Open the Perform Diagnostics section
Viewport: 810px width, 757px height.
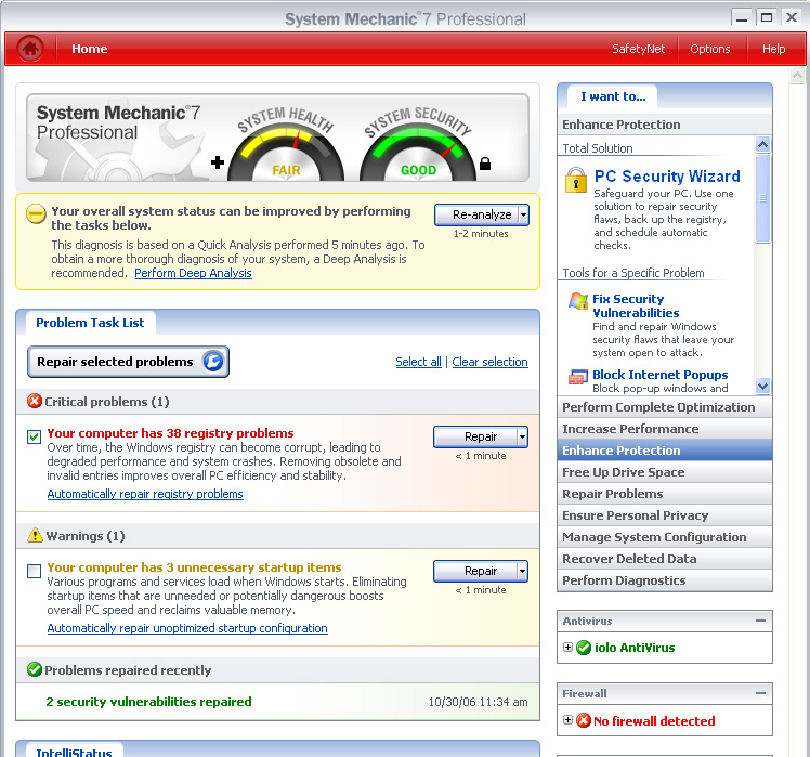[665, 580]
